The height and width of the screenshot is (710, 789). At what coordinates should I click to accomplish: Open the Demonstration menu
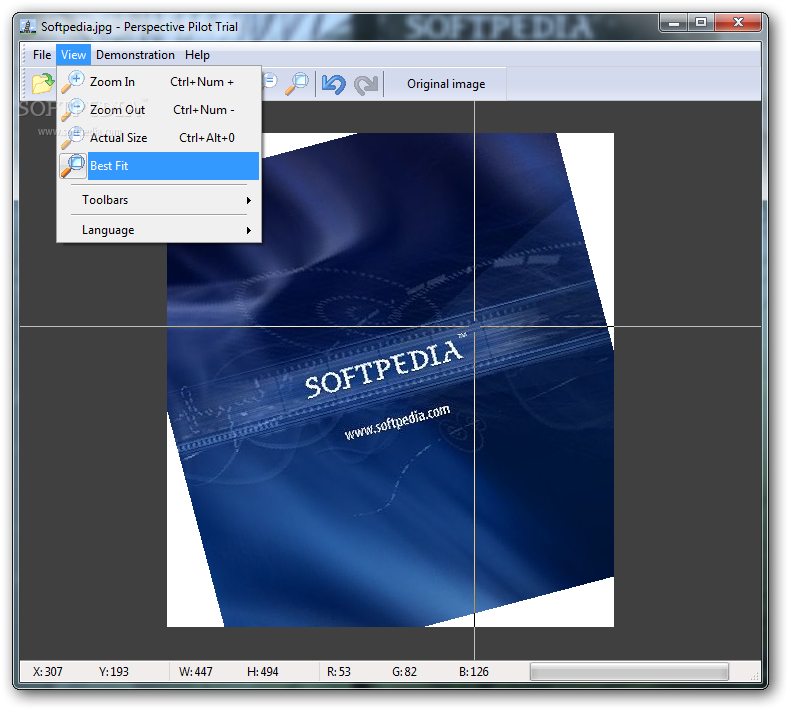tap(135, 55)
